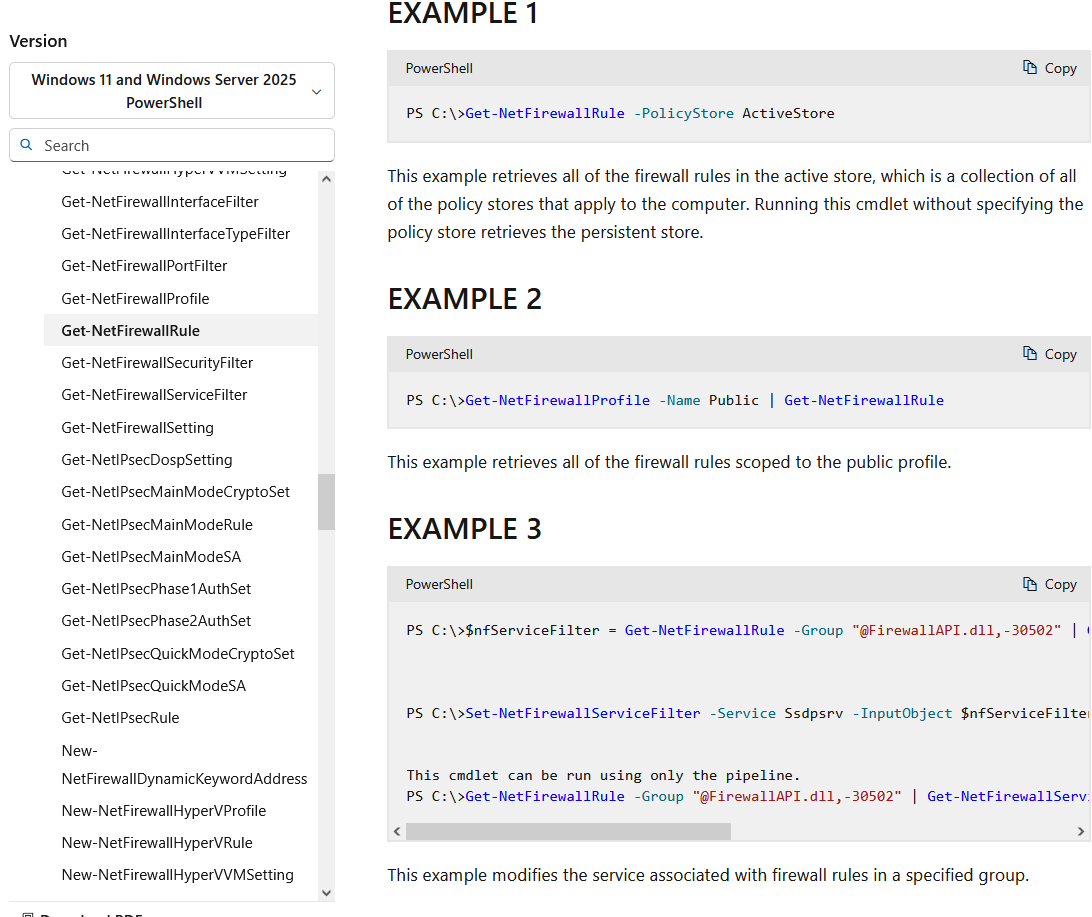Open New-NetFirewallHyperVVMSetting in sidebar

[x=178, y=875]
